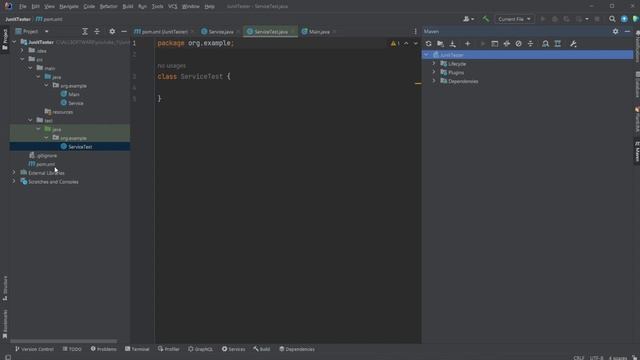Collapse all in Project panel

[x=97, y=31]
